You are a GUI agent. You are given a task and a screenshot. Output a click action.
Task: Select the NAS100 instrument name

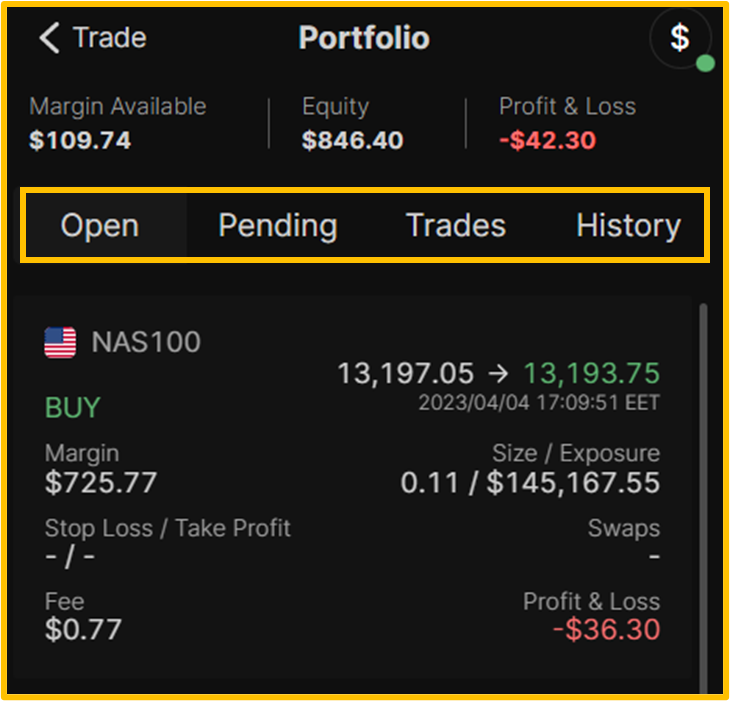click(146, 342)
